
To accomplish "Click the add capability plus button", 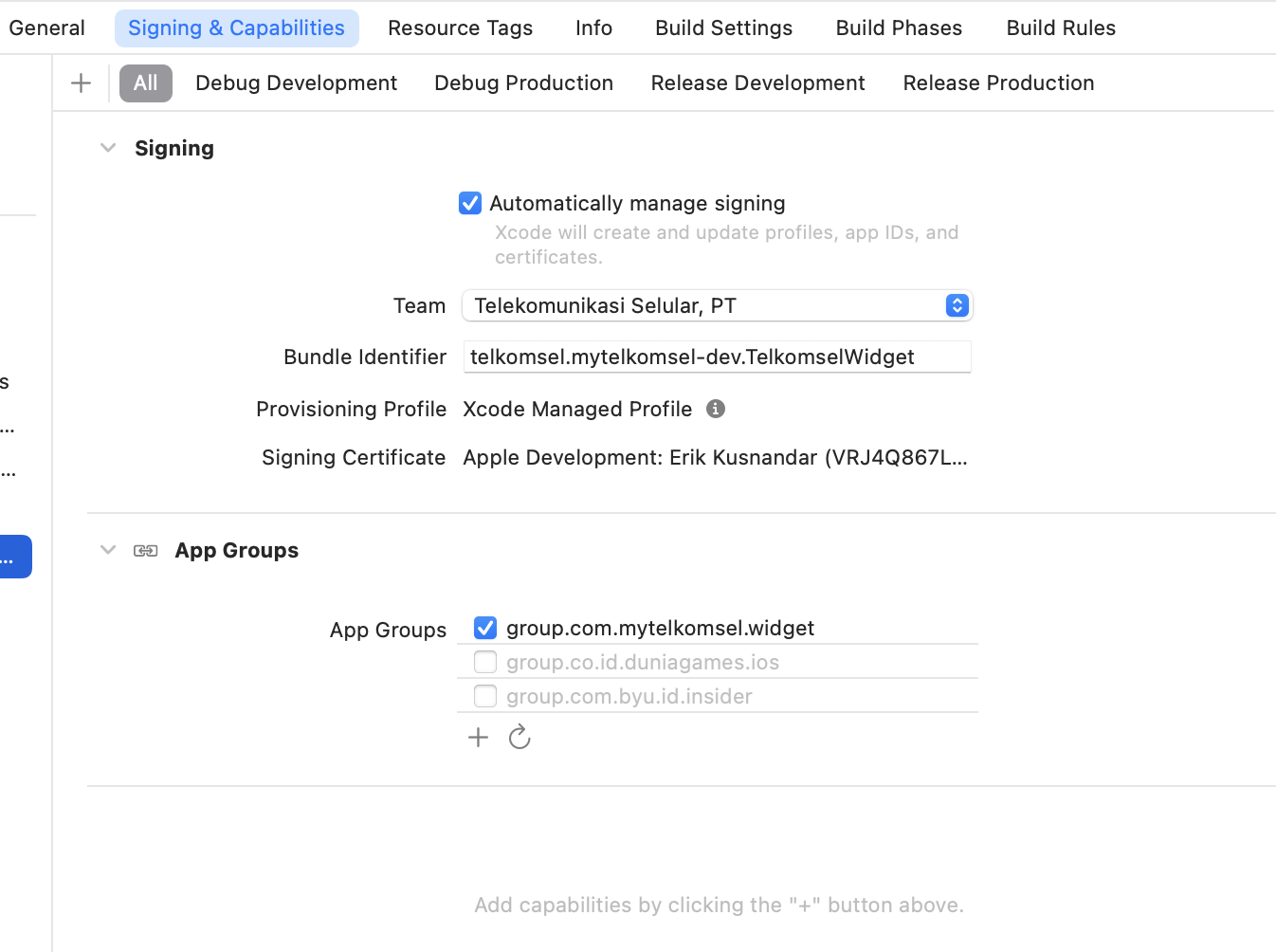I will 82,83.
